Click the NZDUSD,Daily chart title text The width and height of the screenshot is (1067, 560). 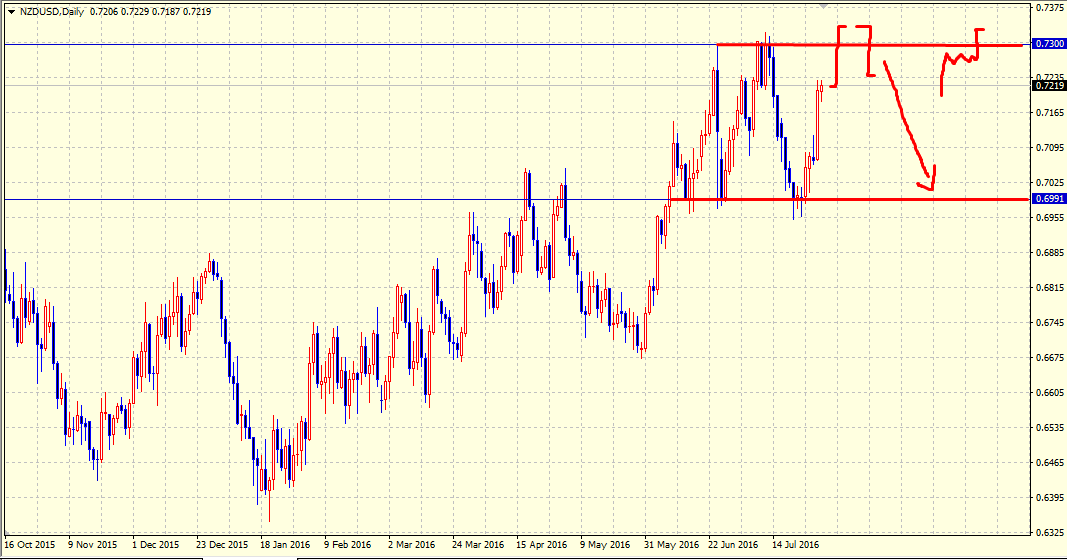52,12
